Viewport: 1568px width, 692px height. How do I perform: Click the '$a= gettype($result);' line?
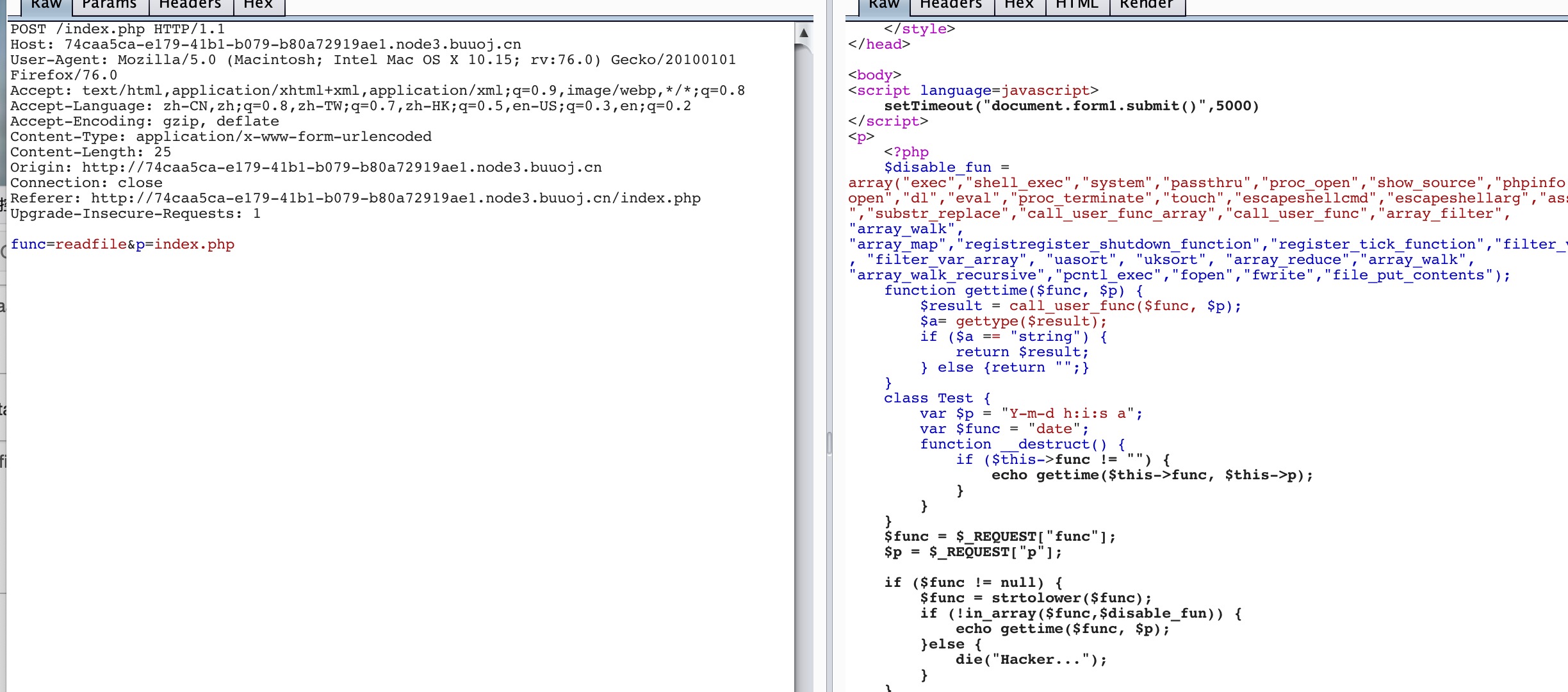1014,322
